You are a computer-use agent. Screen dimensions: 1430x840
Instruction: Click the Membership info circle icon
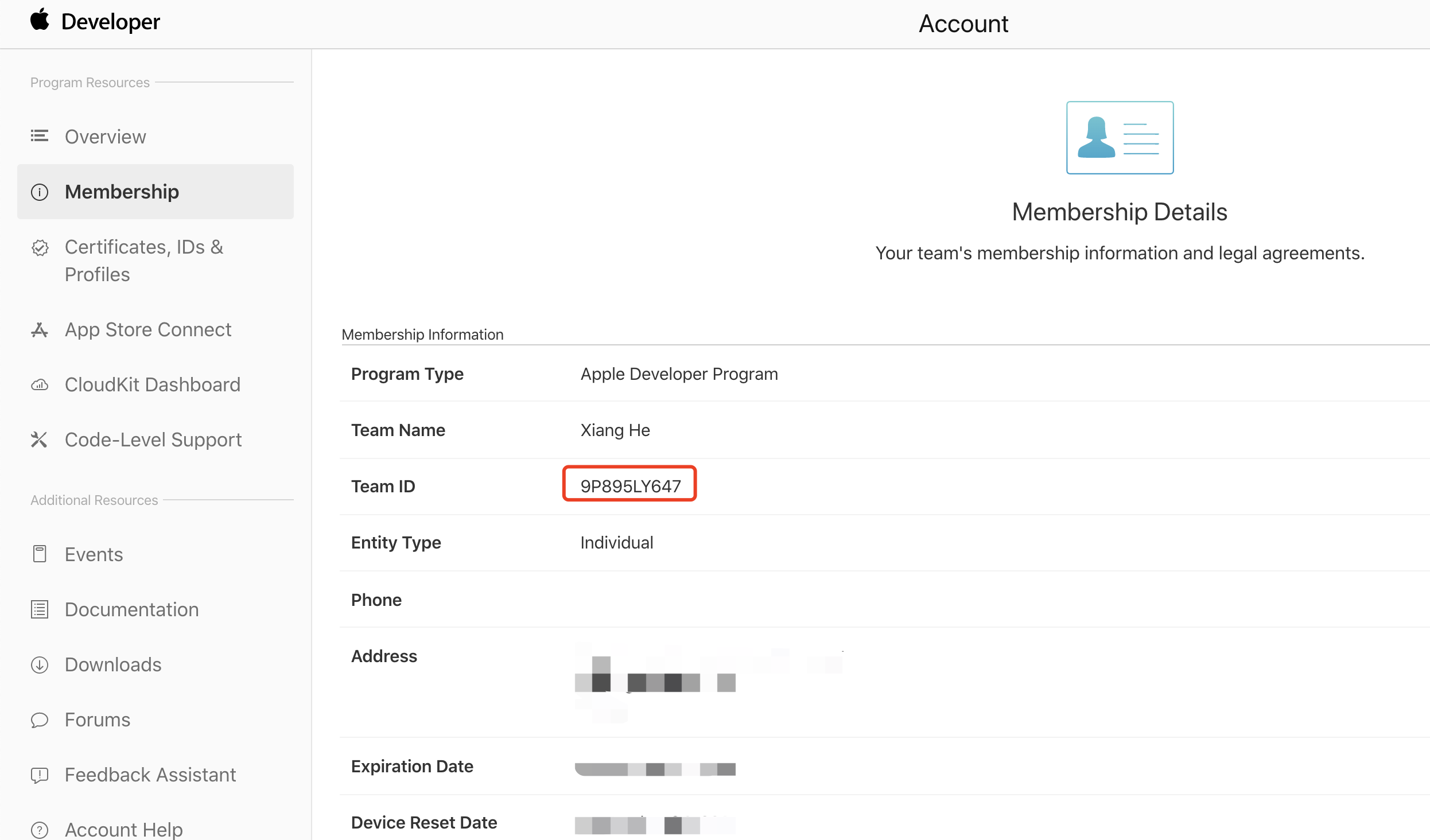tap(40, 192)
